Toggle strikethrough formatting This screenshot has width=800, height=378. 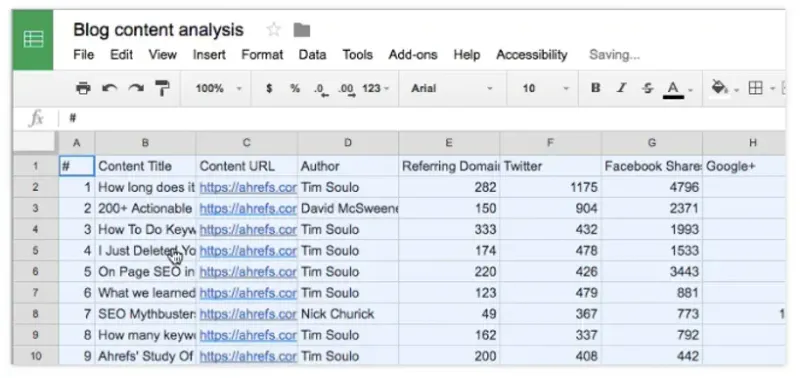(647, 88)
